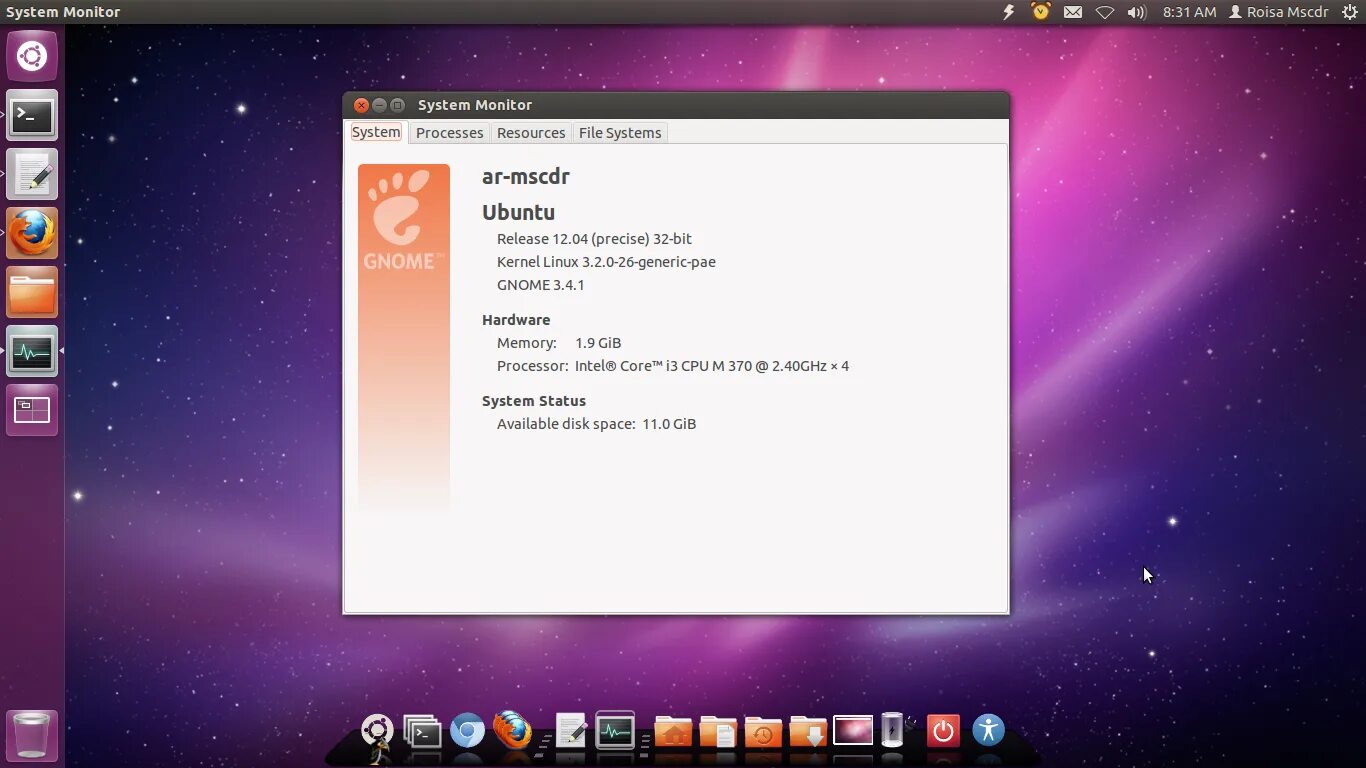Screen dimensions: 1366x768
Task: Switch to the Processes tab
Action: click(x=450, y=133)
